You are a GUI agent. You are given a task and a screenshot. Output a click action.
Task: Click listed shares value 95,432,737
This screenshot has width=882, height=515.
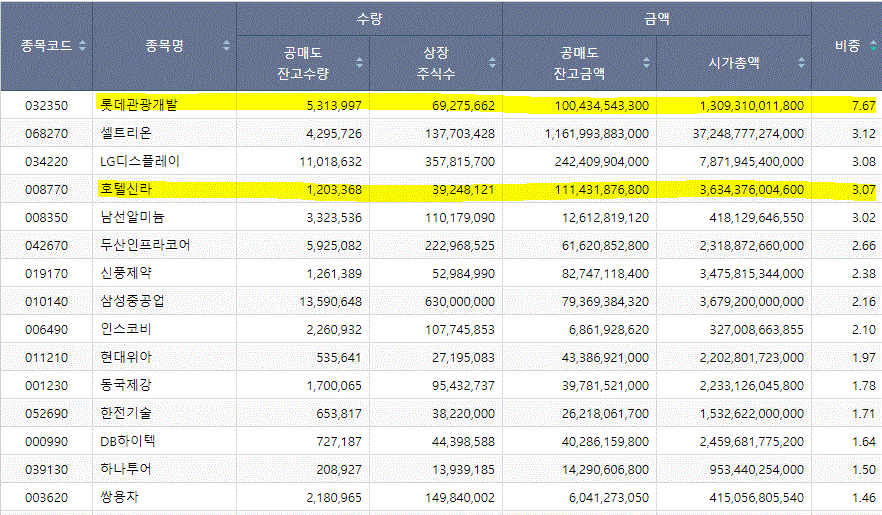pos(464,386)
